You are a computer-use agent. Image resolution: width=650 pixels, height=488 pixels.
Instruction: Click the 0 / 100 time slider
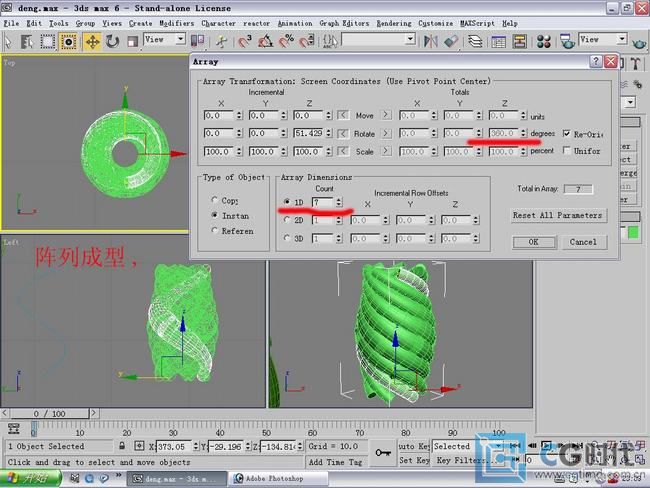[x=49, y=413]
